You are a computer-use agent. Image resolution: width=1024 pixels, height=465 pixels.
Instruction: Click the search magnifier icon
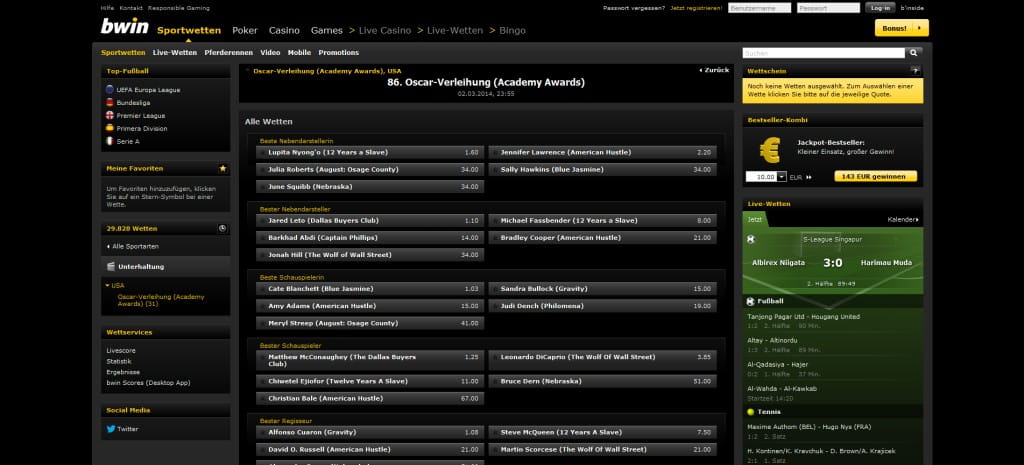pyautogui.click(x=914, y=53)
